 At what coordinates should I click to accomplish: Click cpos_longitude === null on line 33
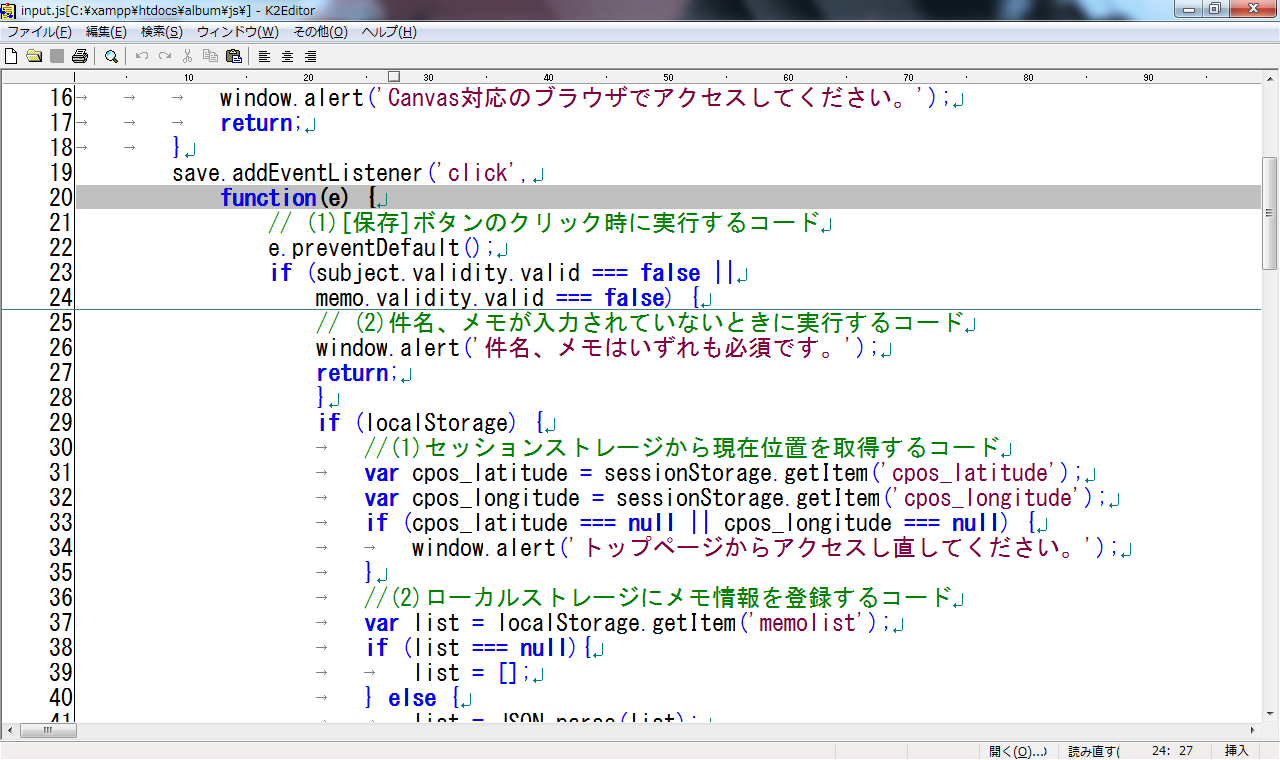(862, 523)
